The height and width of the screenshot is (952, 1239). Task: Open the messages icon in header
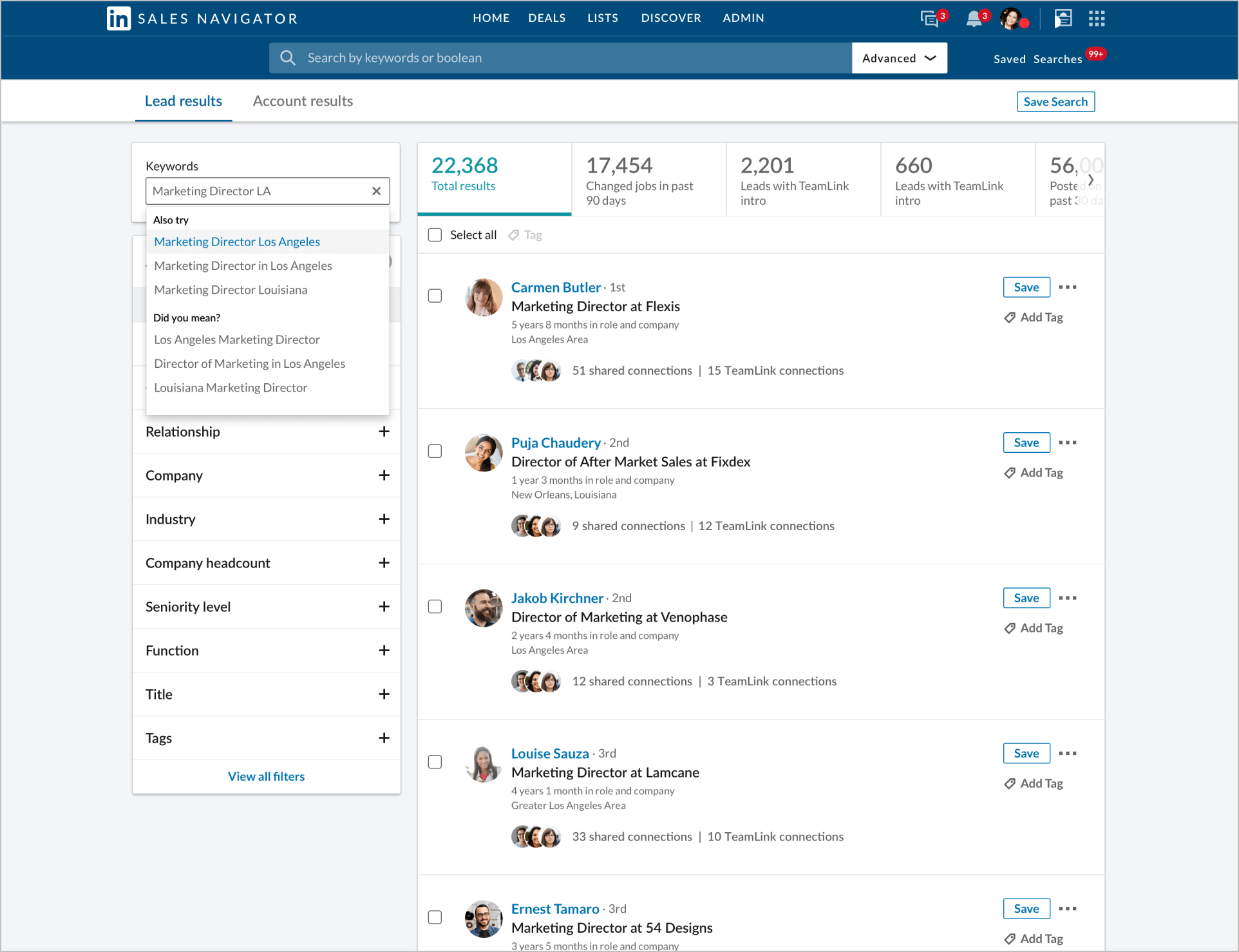929,19
